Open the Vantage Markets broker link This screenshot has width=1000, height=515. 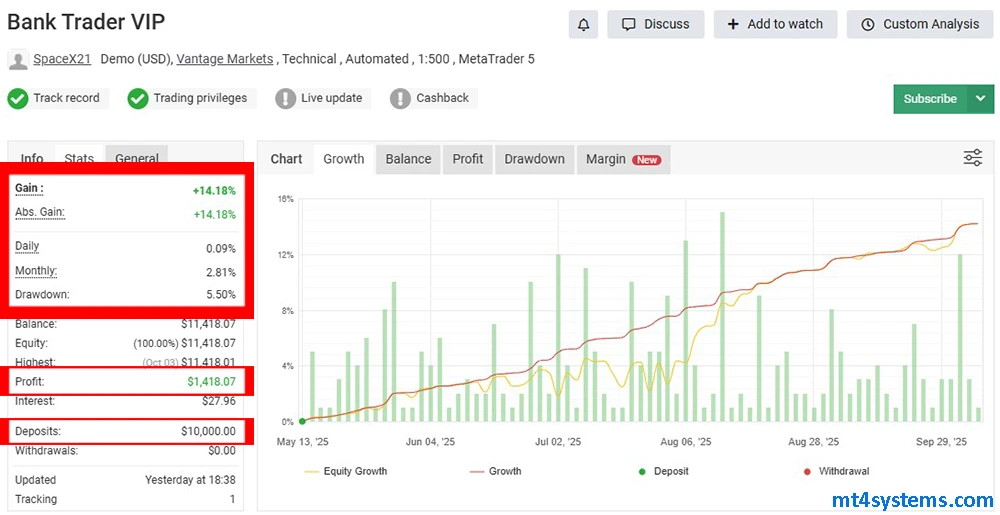tap(224, 59)
